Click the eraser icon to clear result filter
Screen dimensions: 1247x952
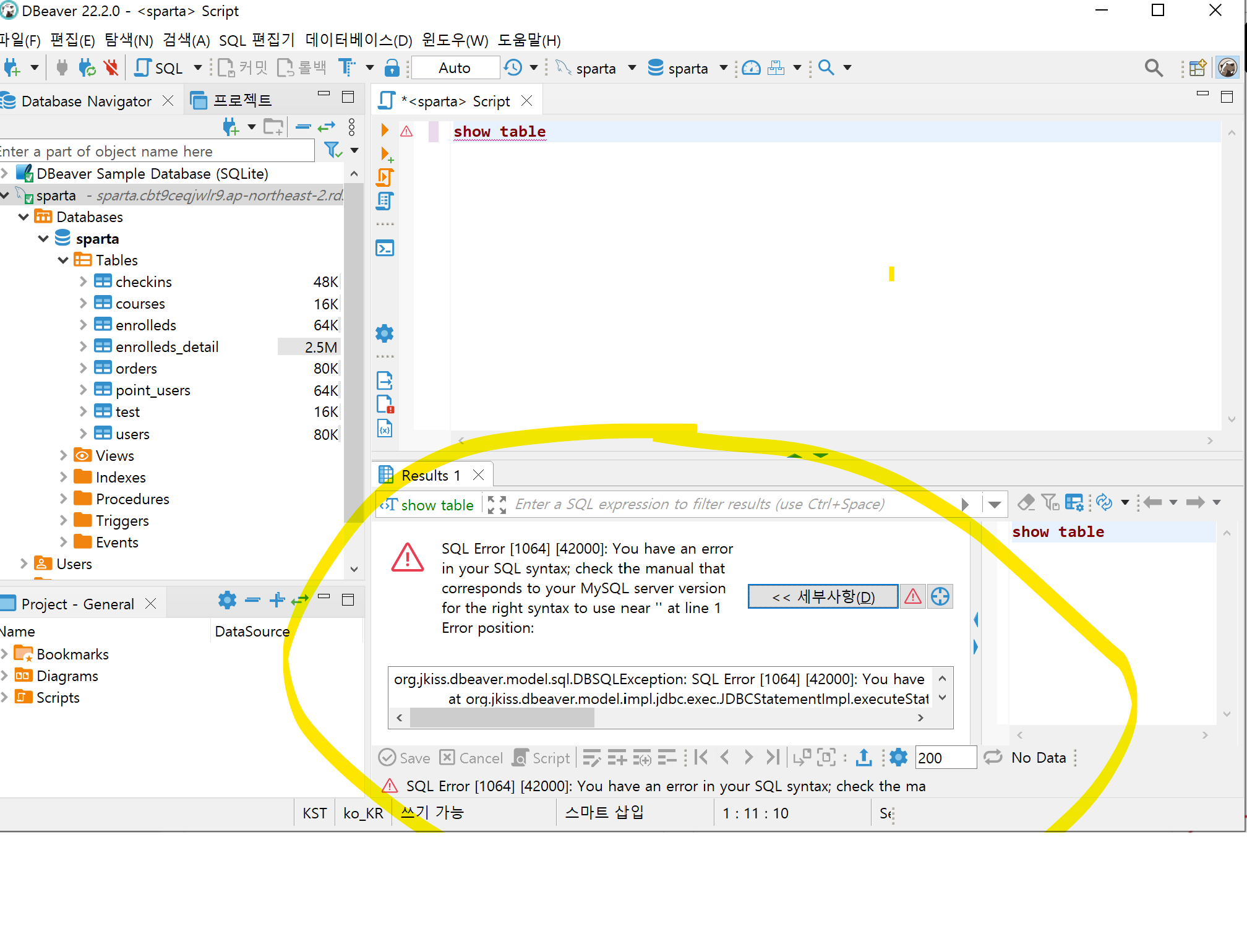tap(1026, 502)
